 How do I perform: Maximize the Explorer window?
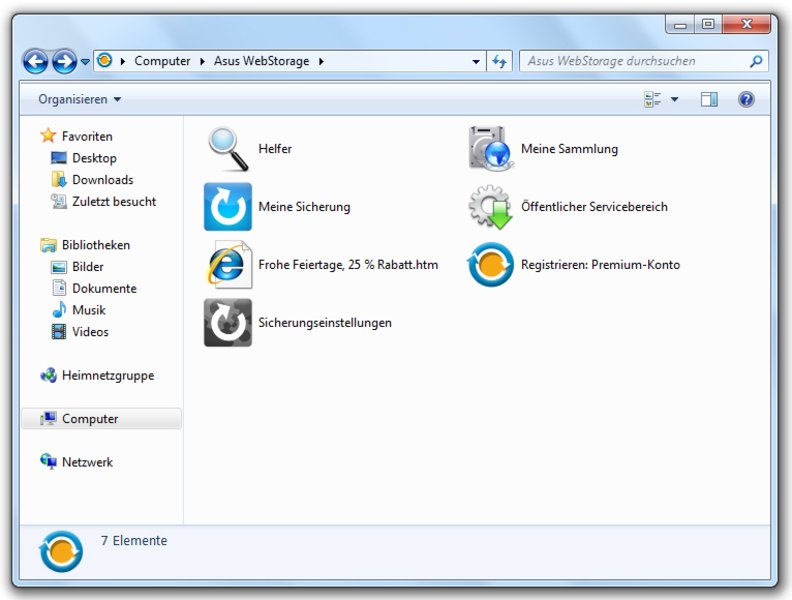708,25
